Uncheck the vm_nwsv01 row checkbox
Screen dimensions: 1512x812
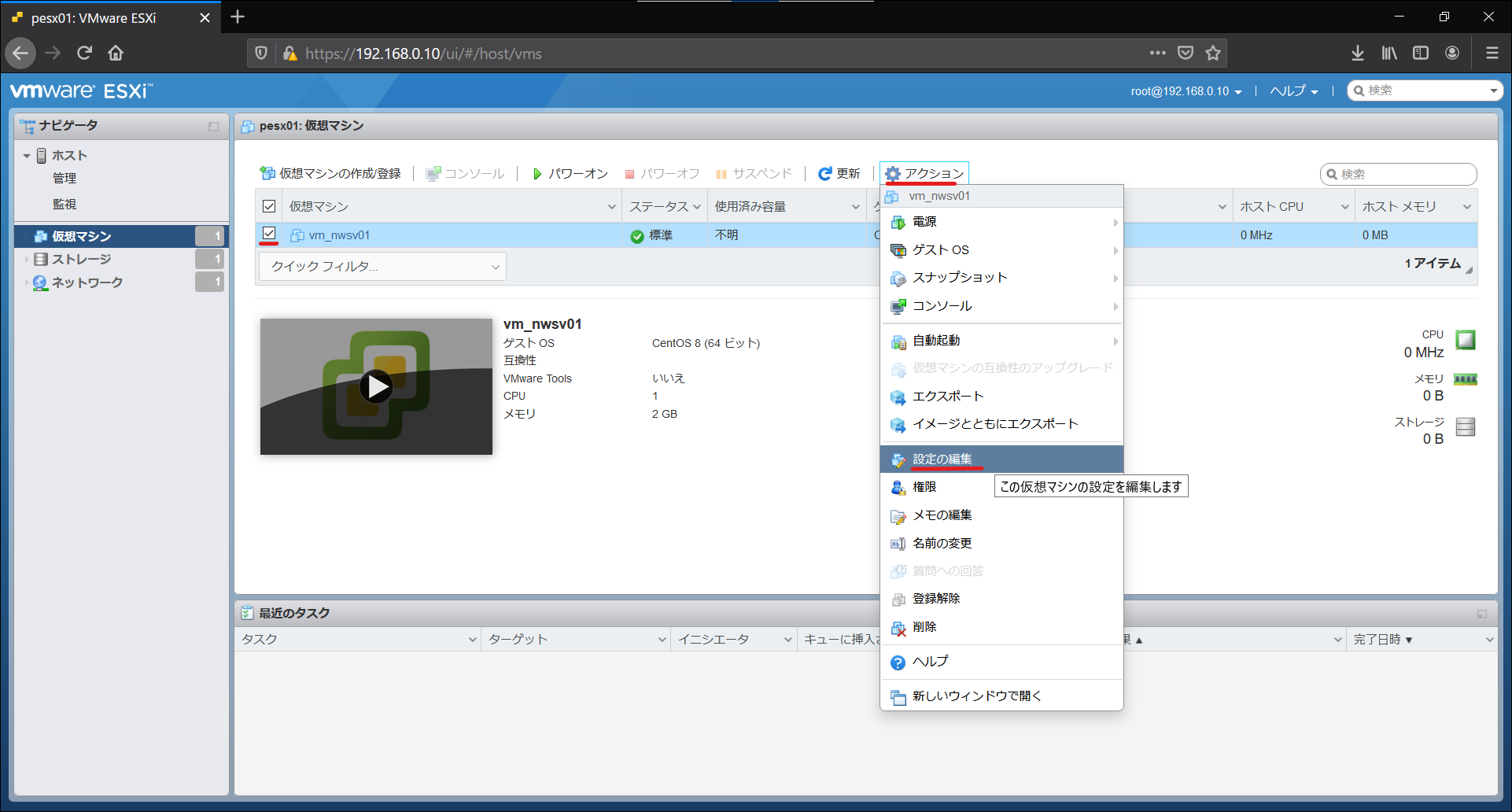269,234
